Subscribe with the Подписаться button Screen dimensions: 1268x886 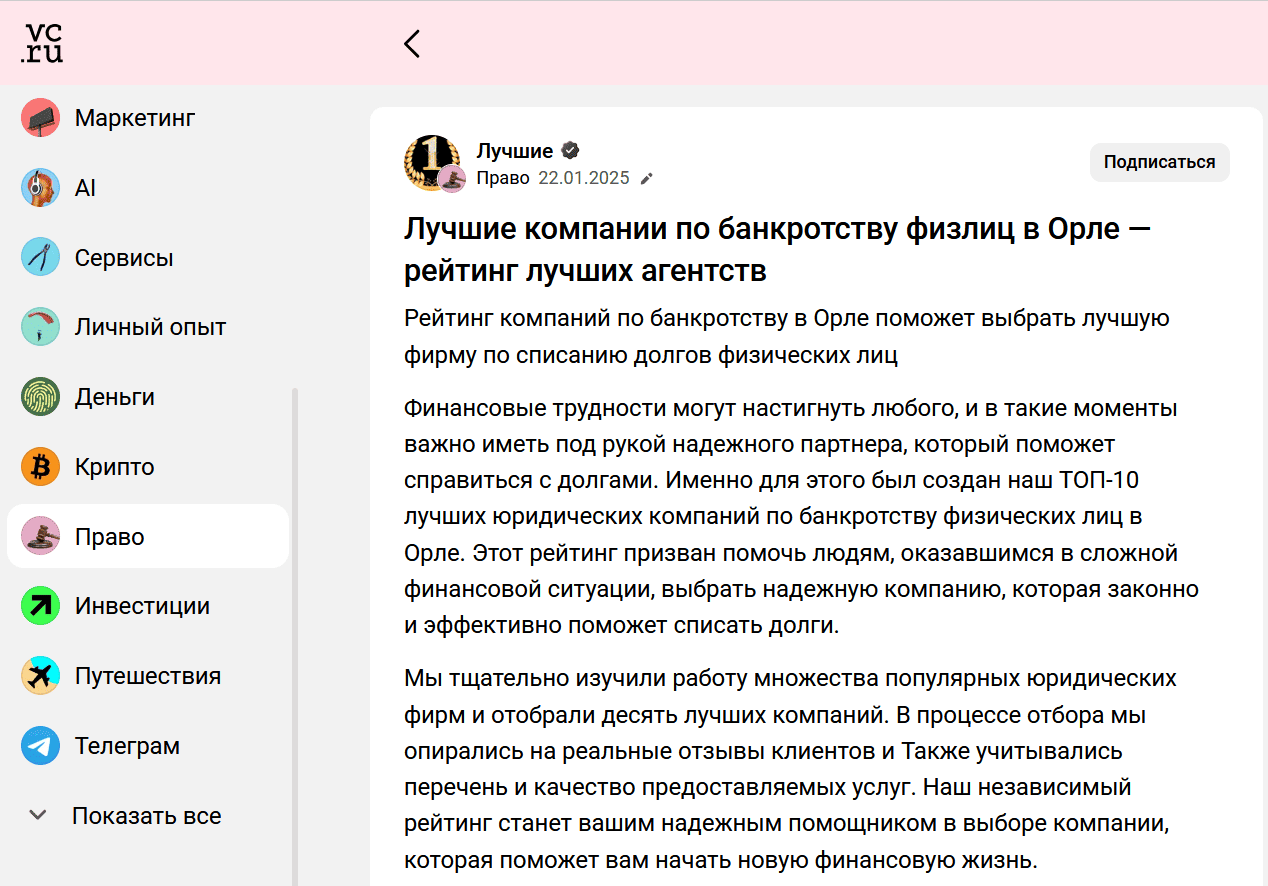(x=1160, y=162)
